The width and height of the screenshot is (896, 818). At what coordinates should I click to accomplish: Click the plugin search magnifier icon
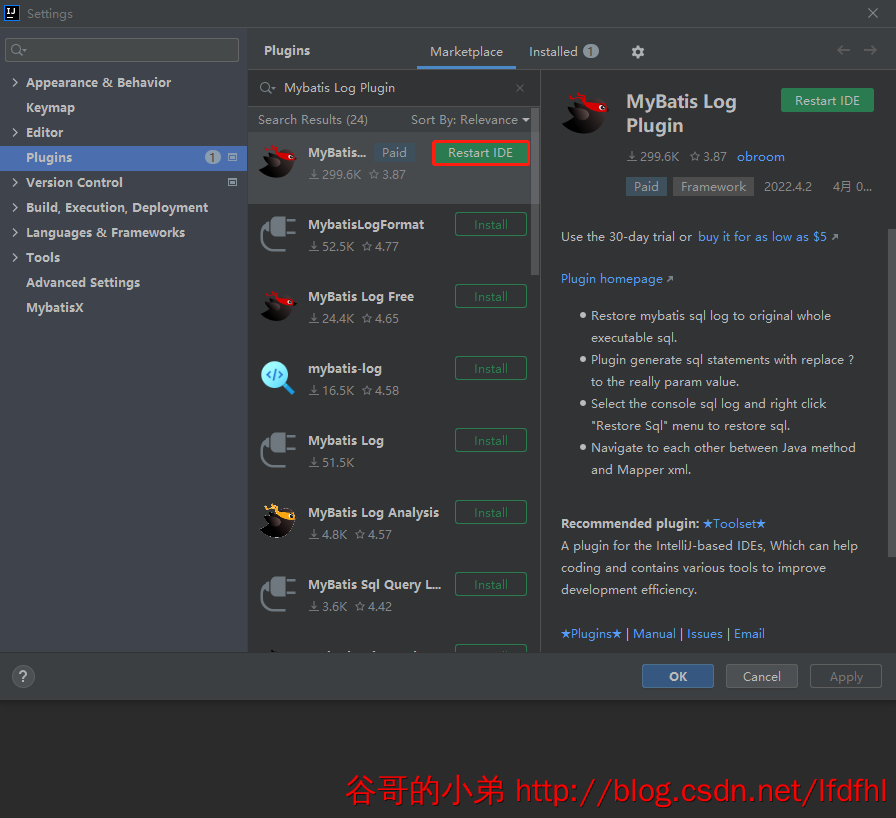[267, 88]
